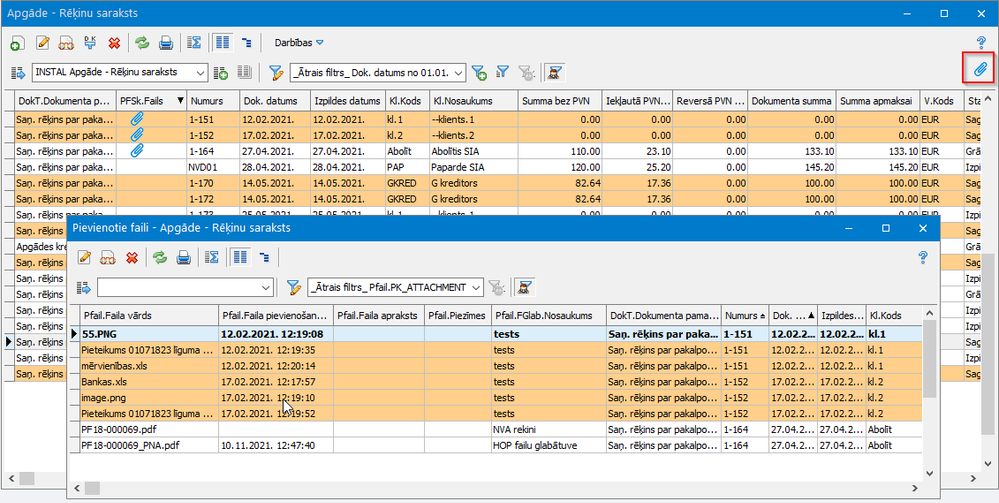
Task: Open the INSTAL Apgāde view dropdown
Action: click(200, 72)
